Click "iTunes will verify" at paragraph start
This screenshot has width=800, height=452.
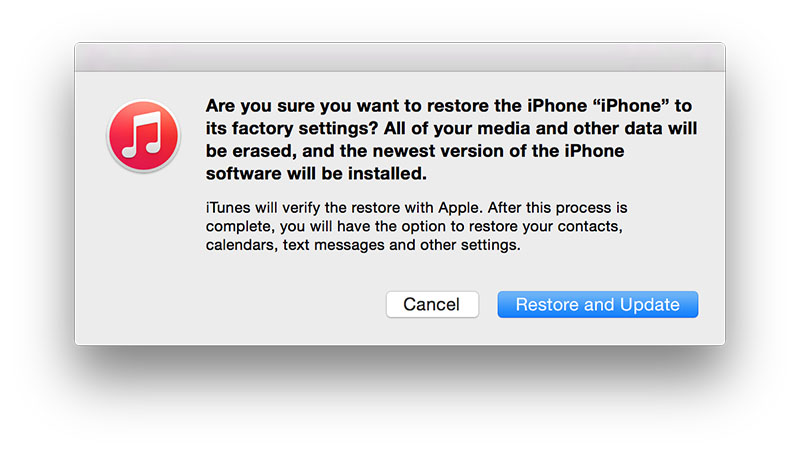coord(259,207)
